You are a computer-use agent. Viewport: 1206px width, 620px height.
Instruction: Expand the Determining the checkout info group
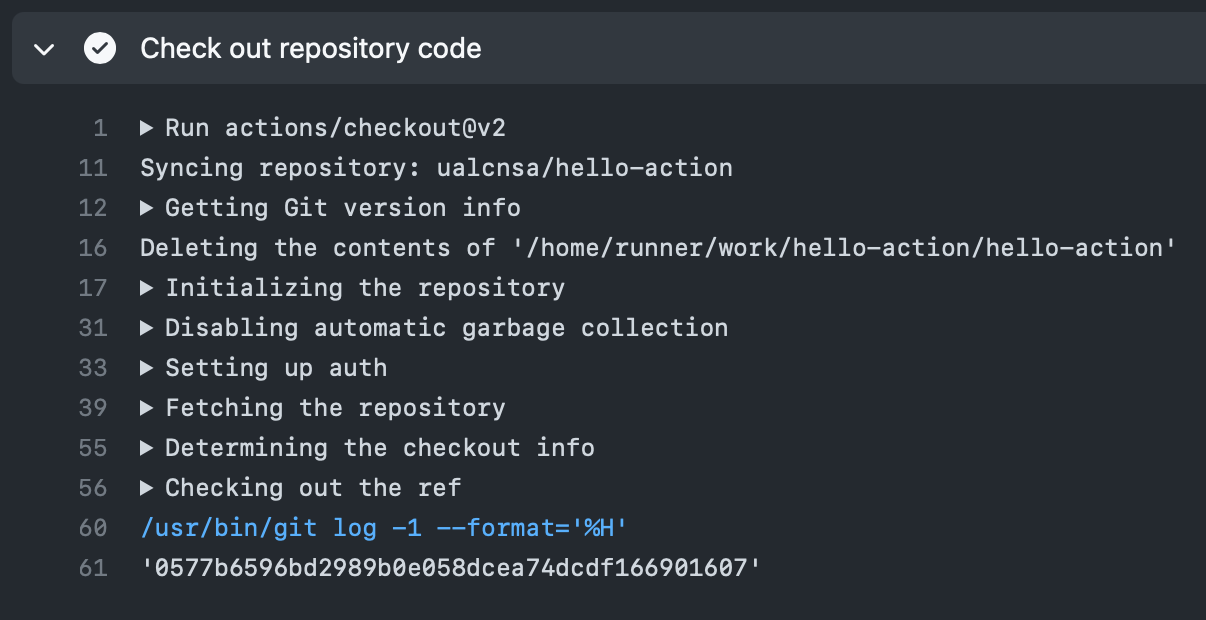(148, 447)
